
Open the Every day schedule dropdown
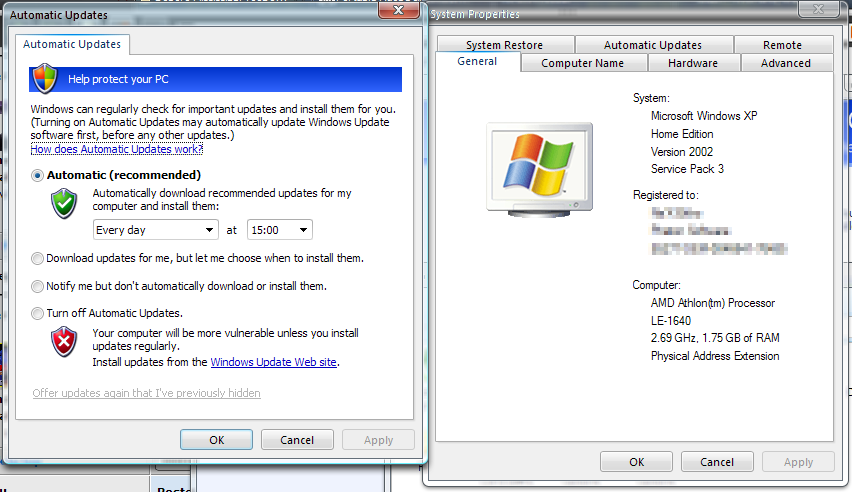(155, 230)
